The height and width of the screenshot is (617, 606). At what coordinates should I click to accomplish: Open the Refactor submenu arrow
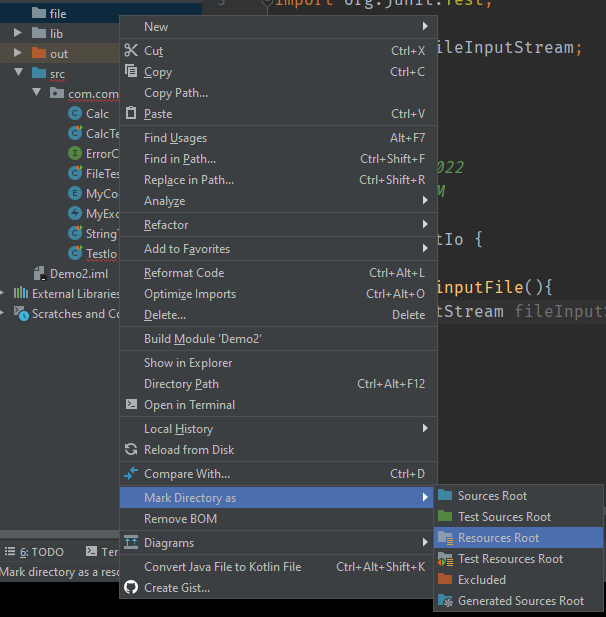click(x=425, y=224)
